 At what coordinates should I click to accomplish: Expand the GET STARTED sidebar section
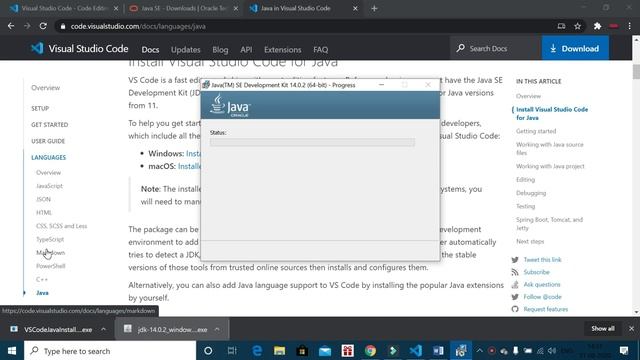[50, 124]
